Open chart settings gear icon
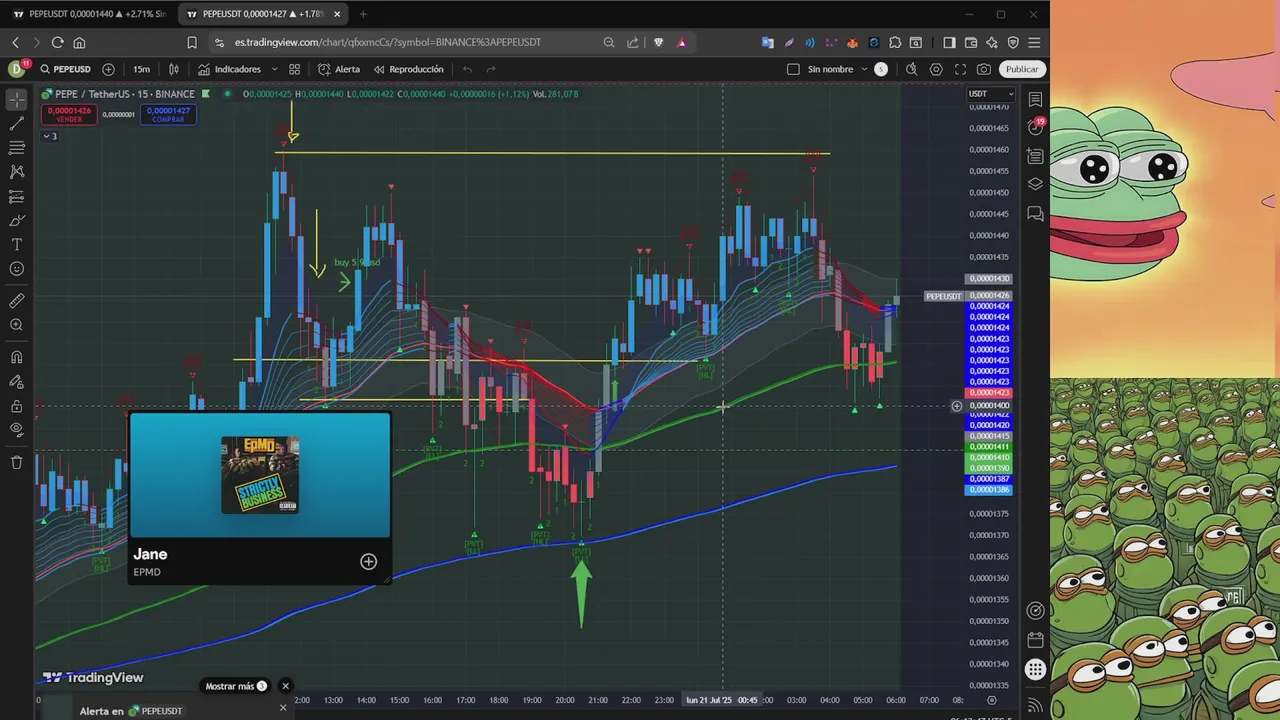The image size is (1280, 720). click(936, 69)
